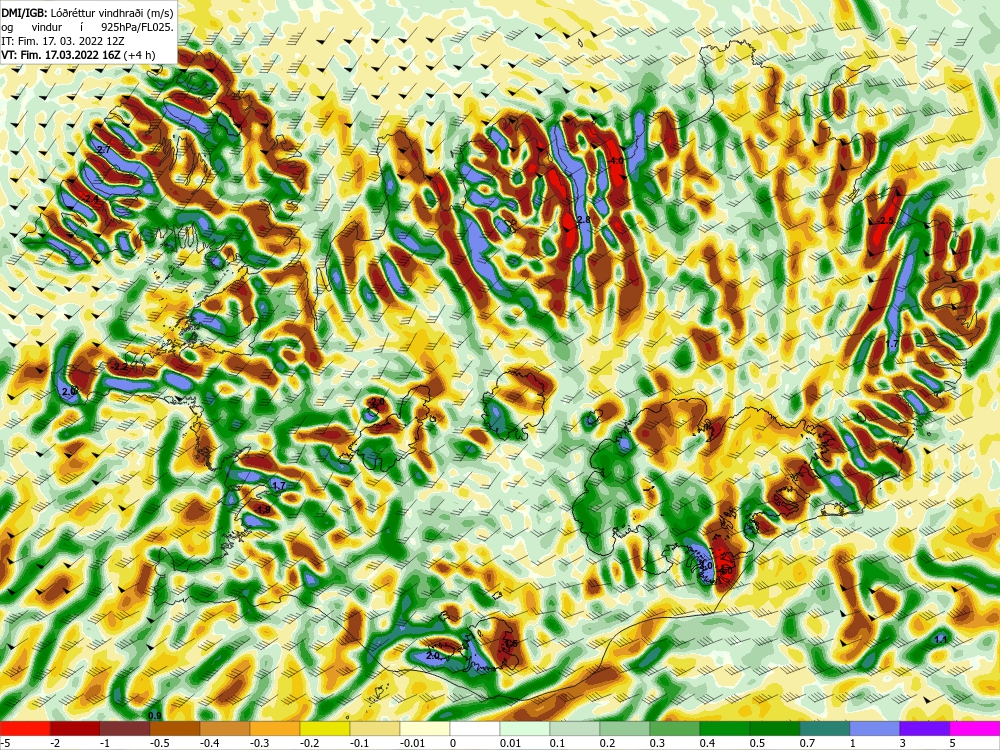Select the pale green swatch between 0.1 and 0.2
The height and width of the screenshot is (750, 1000).
[x=575, y=728]
